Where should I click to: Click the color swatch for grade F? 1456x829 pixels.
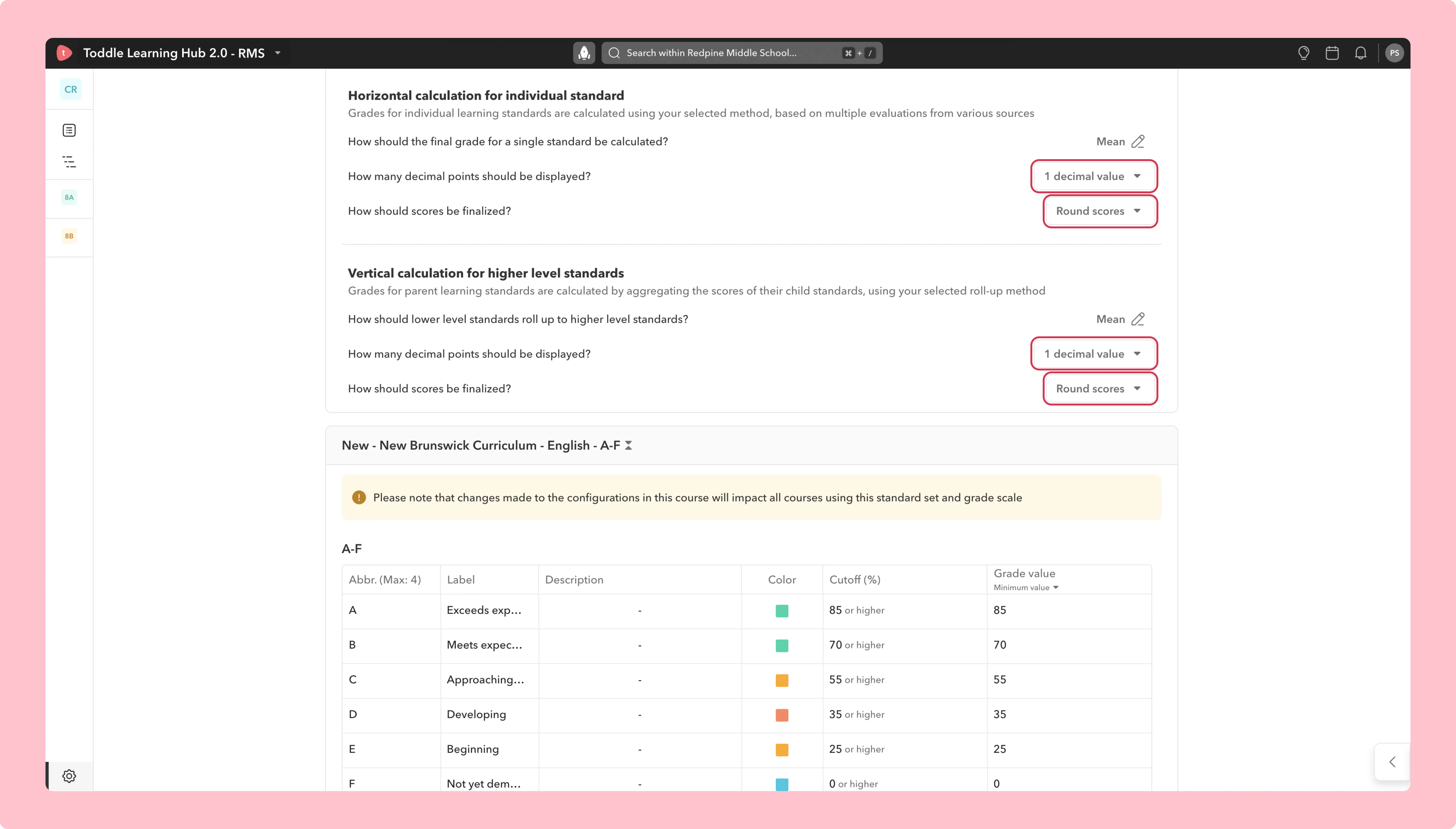click(x=782, y=784)
